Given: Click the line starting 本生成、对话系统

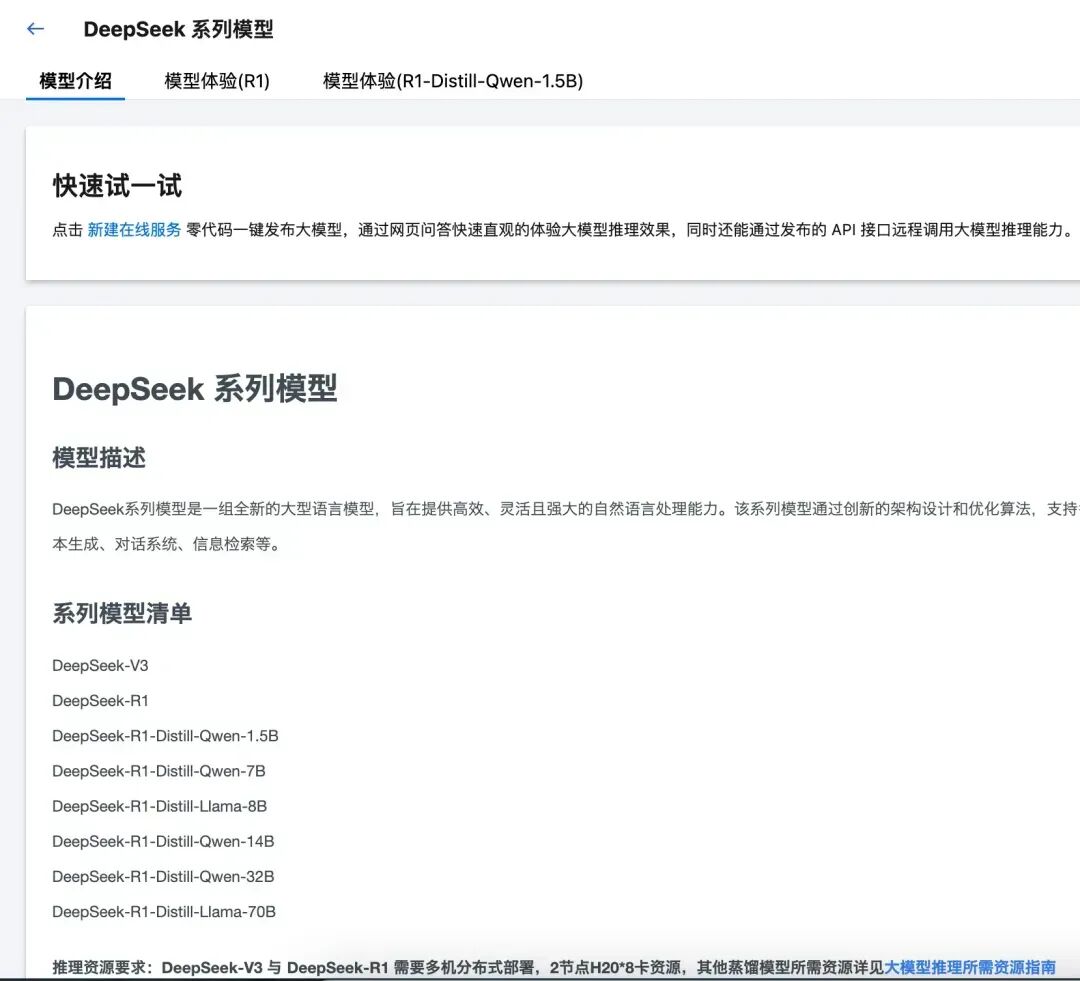Looking at the screenshot, I should [x=167, y=544].
